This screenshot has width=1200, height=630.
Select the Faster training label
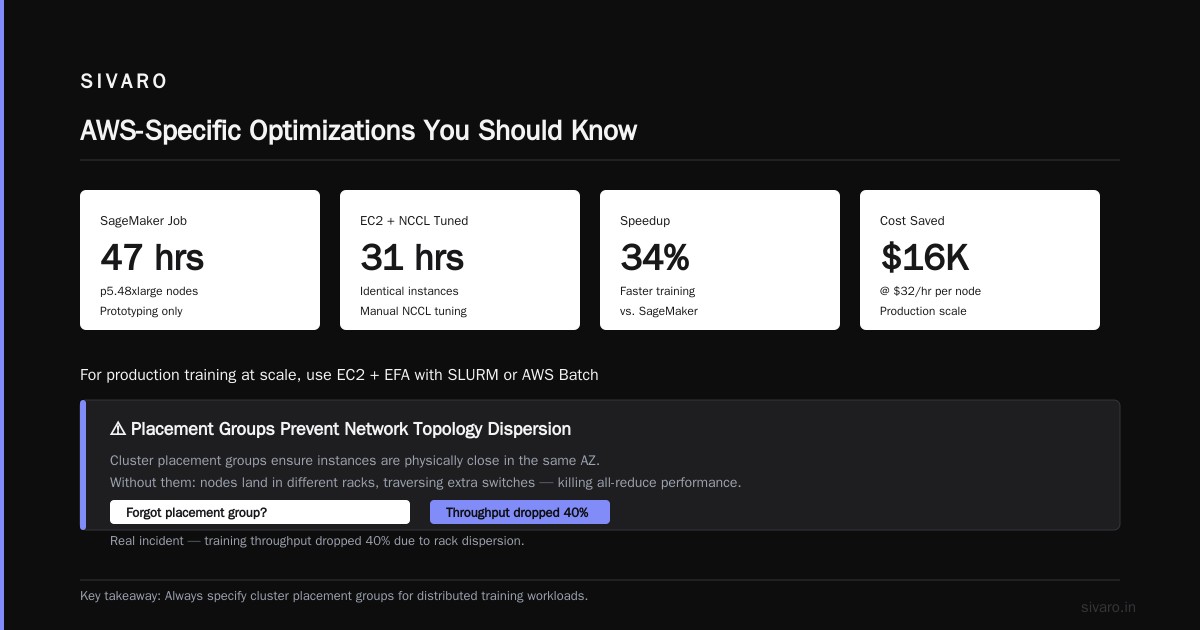pos(657,291)
